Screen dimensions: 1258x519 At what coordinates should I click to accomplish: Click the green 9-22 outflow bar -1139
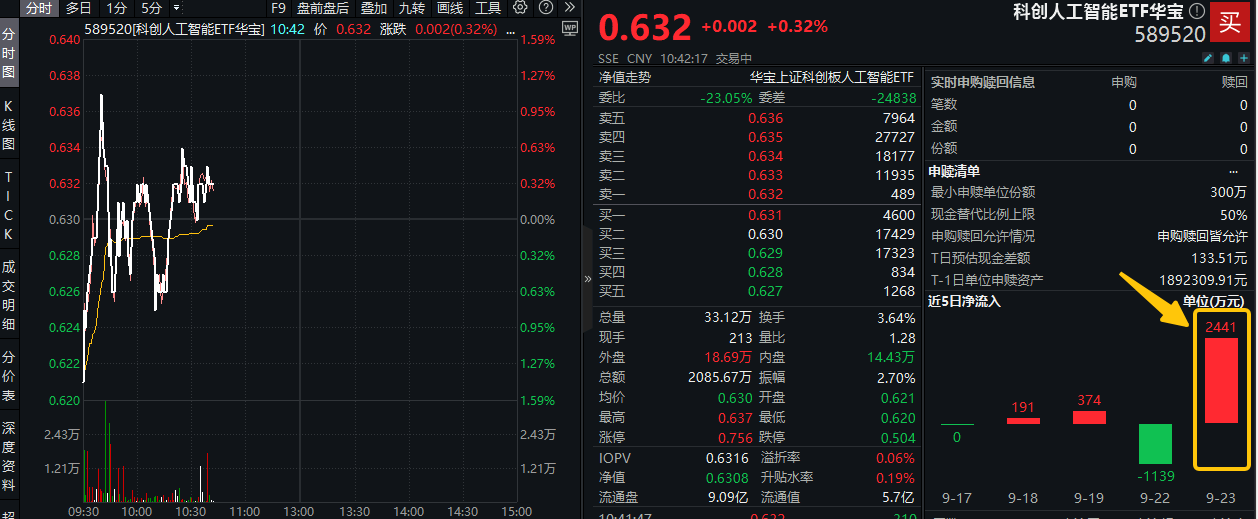tap(1155, 444)
